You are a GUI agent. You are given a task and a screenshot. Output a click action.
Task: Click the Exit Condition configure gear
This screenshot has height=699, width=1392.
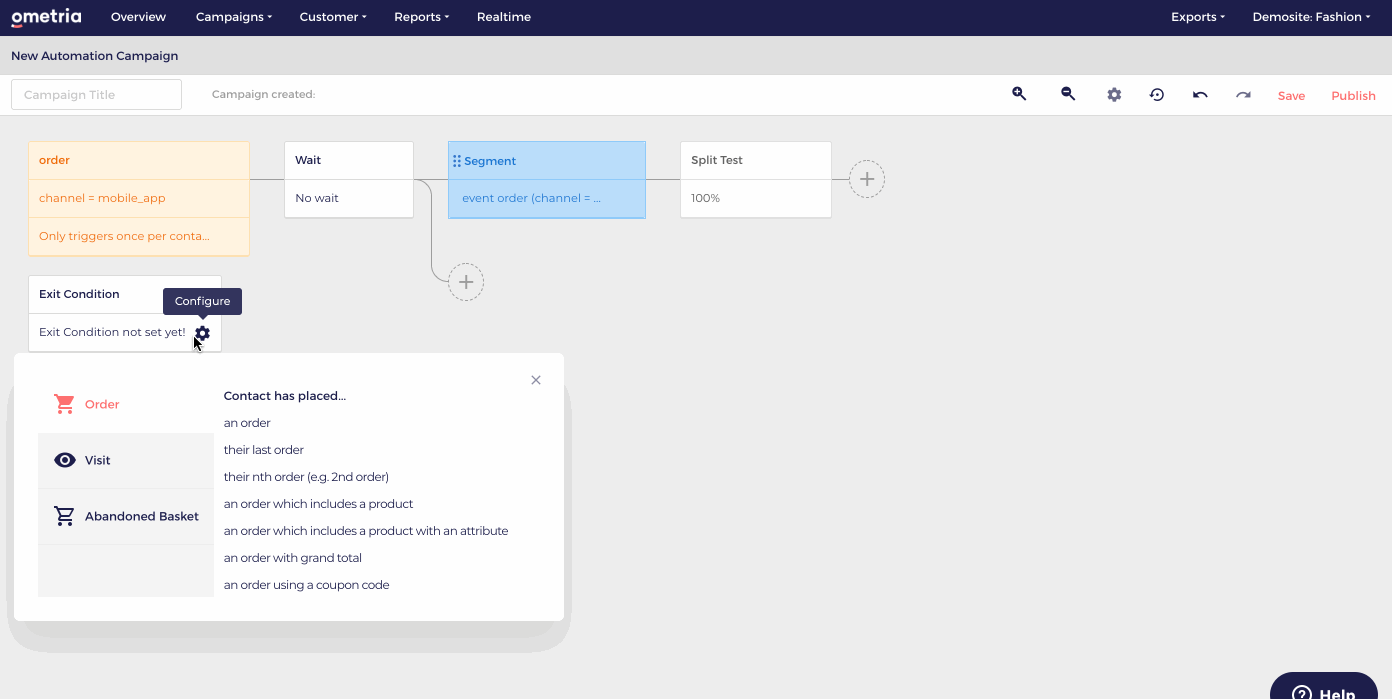pyautogui.click(x=203, y=333)
